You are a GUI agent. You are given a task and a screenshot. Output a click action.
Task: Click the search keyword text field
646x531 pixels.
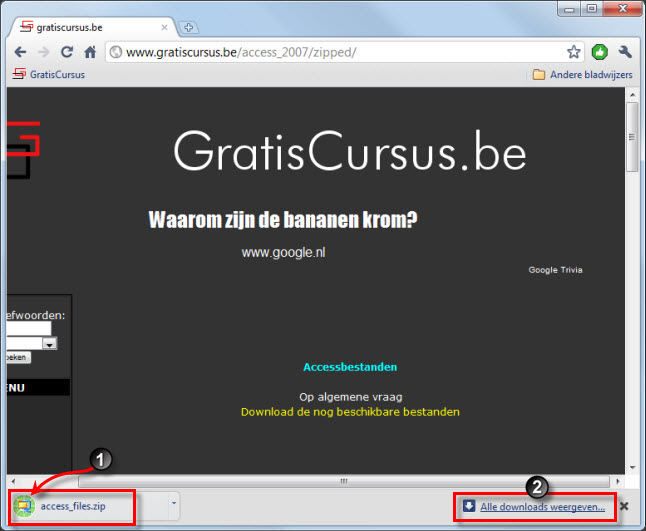click(x=28, y=328)
